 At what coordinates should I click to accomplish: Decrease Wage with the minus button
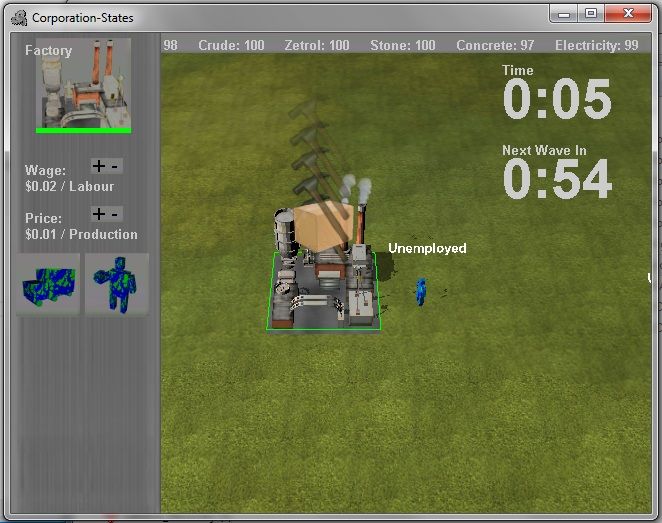click(x=115, y=166)
